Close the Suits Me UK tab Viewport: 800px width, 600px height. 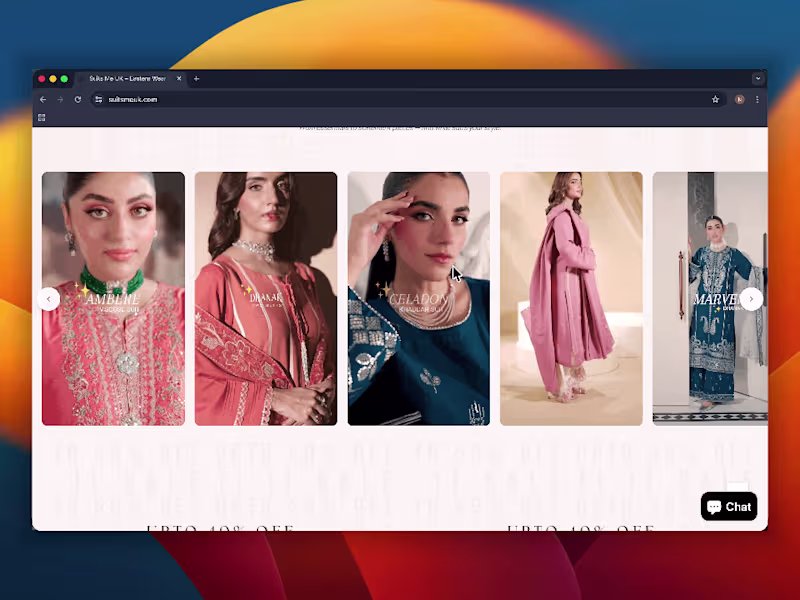(179, 79)
